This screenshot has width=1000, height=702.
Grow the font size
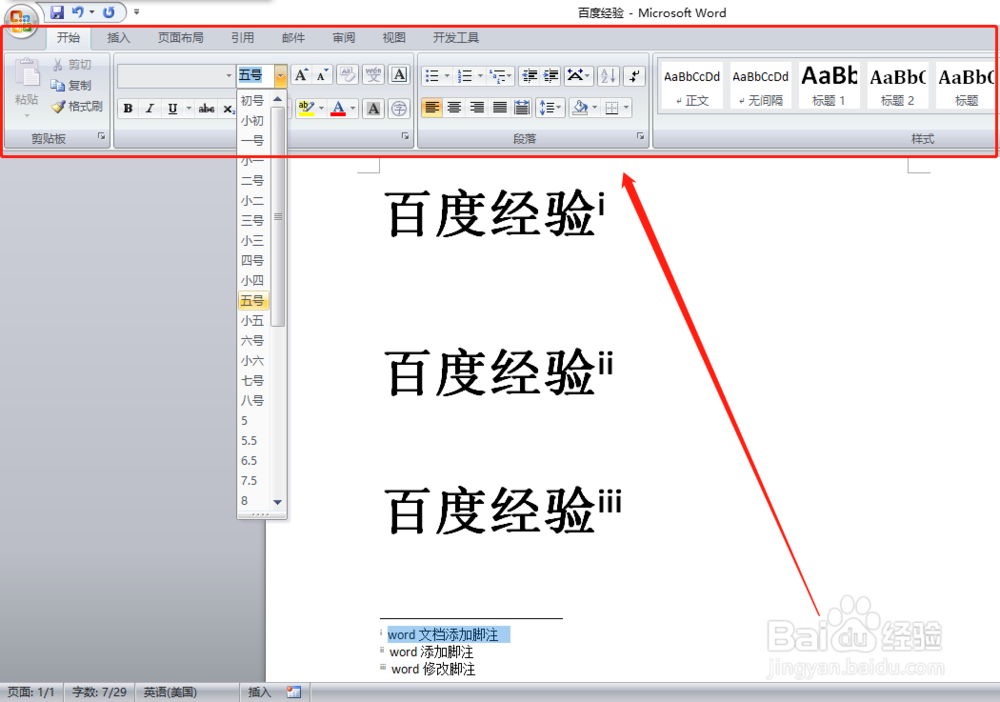click(x=301, y=75)
